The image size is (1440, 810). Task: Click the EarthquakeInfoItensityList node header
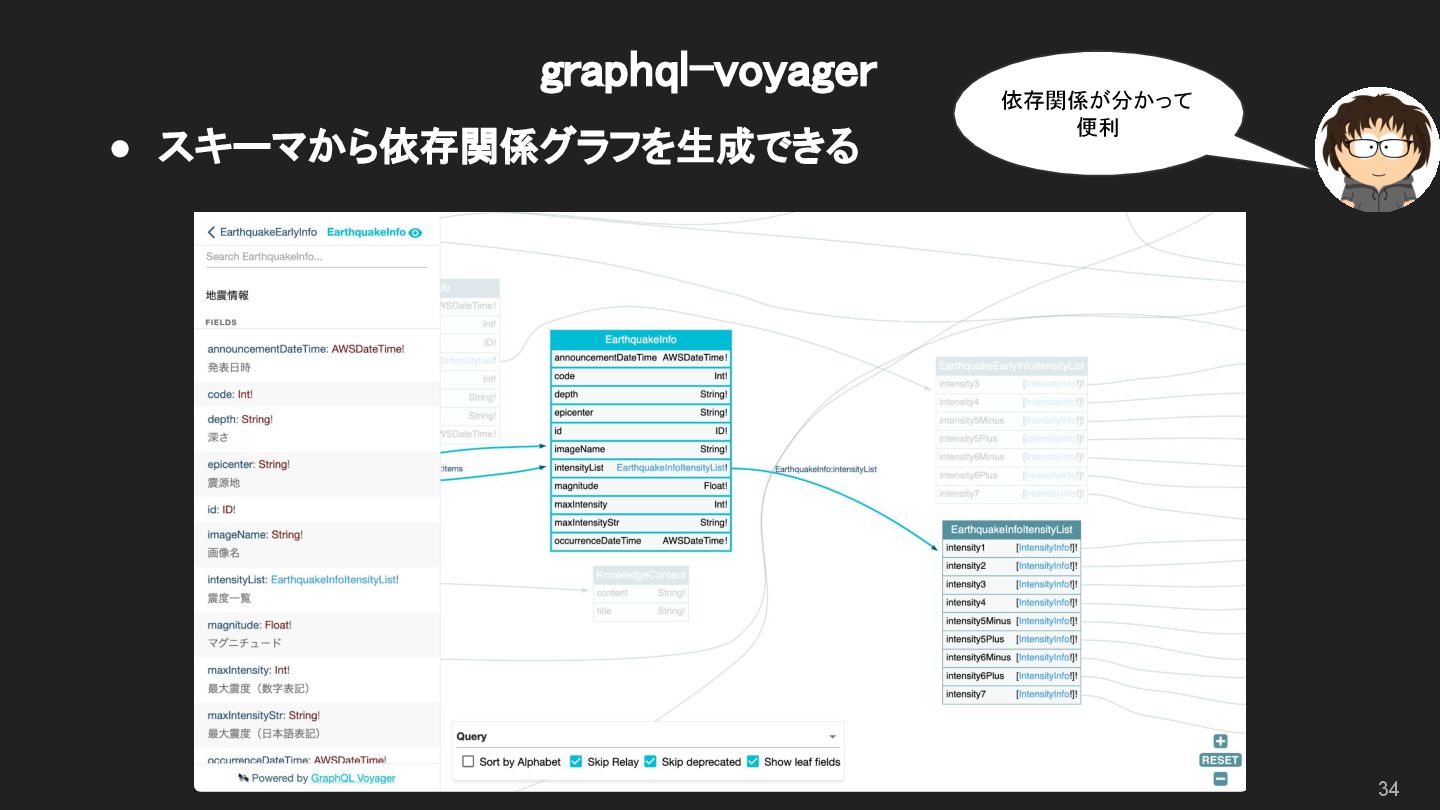point(1012,529)
